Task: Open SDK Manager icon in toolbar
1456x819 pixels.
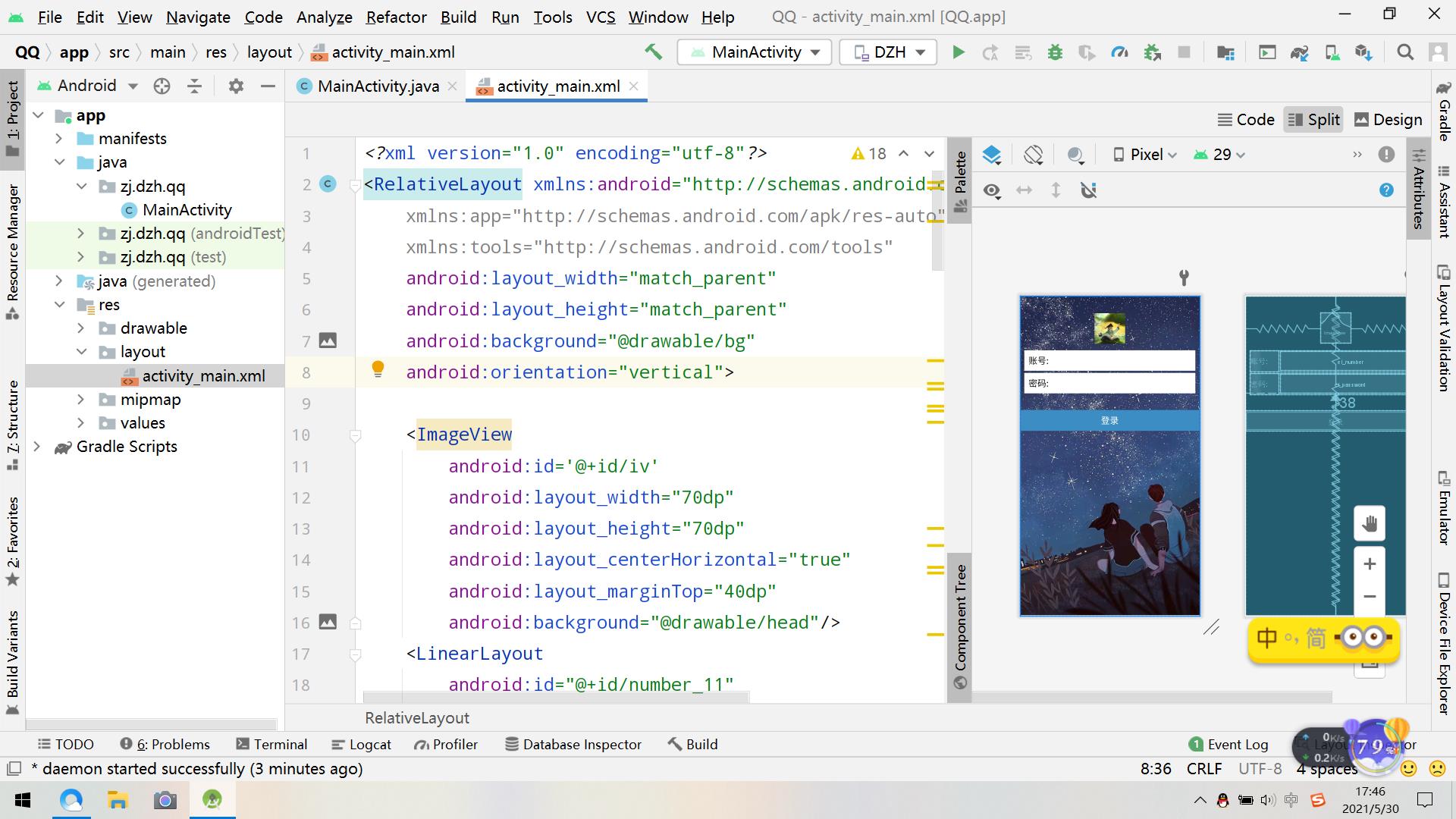Action: click(1363, 52)
